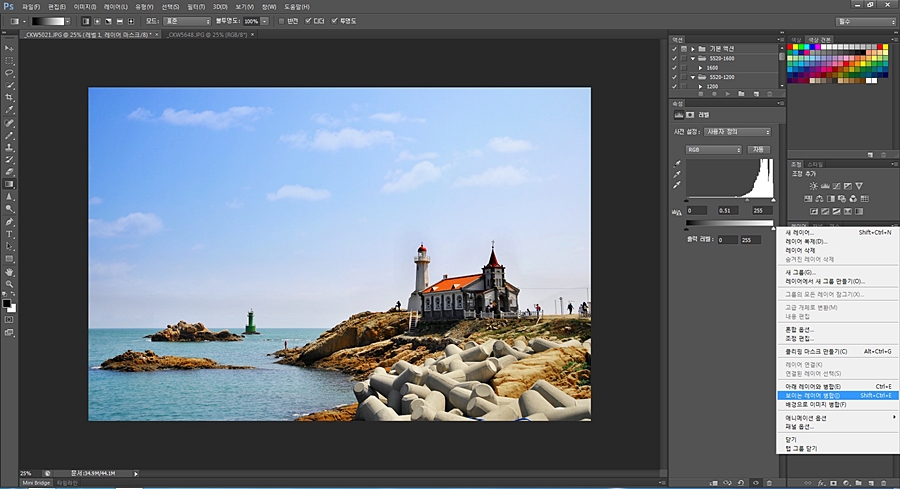Toggle the 투명도 (Transparency) checkbox

tap(335, 20)
